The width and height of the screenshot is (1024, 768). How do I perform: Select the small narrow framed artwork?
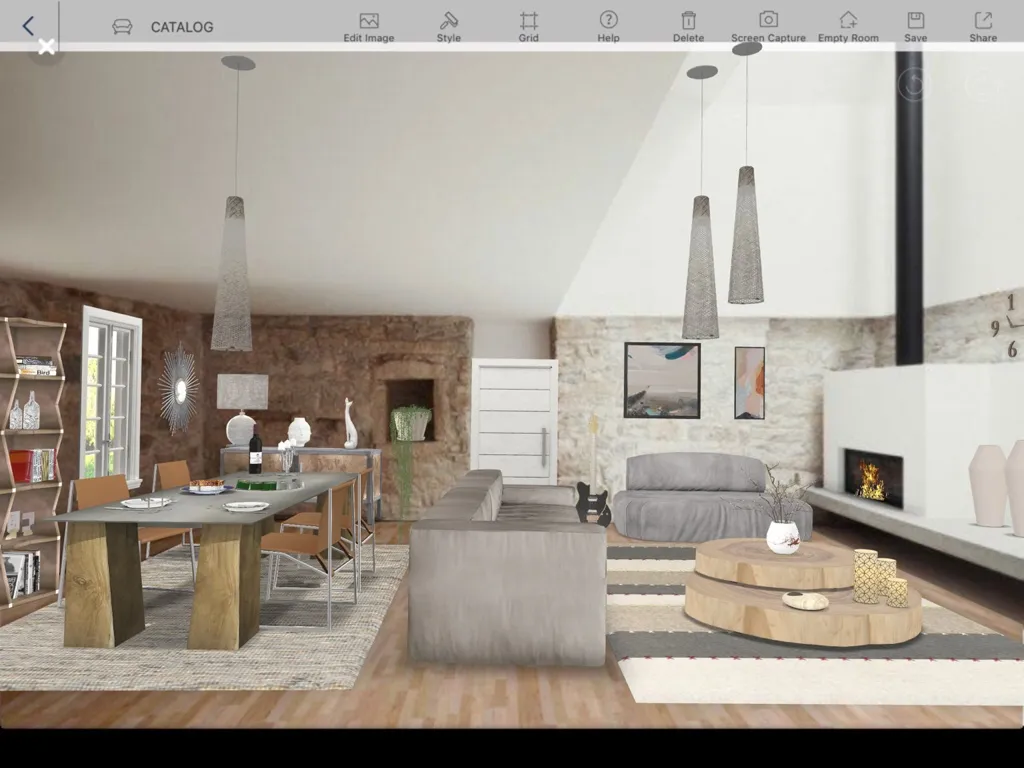coord(749,383)
